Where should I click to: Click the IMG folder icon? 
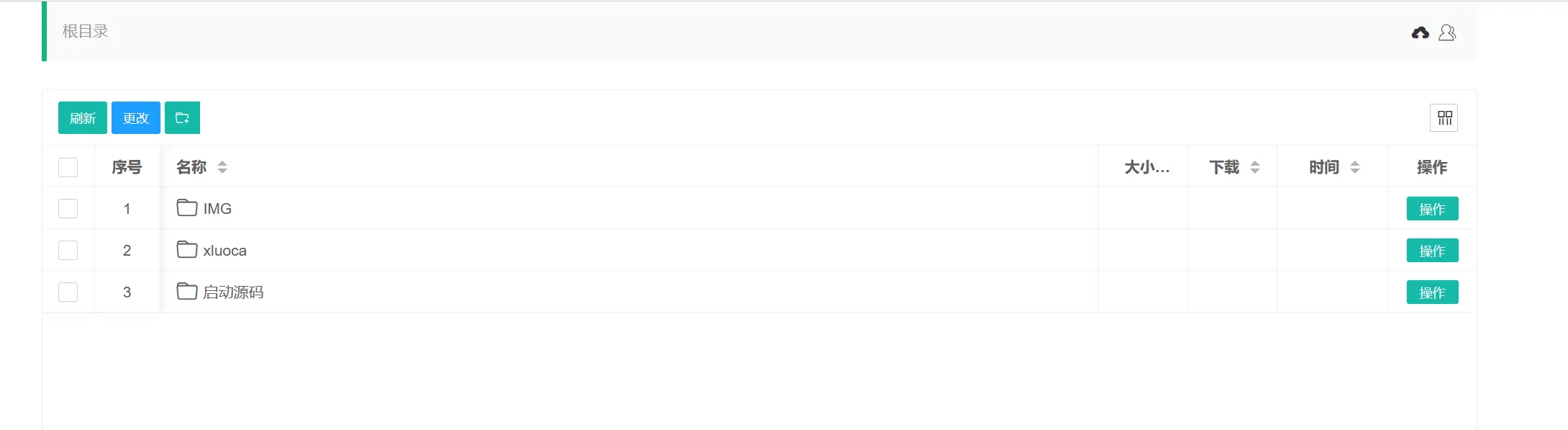187,208
